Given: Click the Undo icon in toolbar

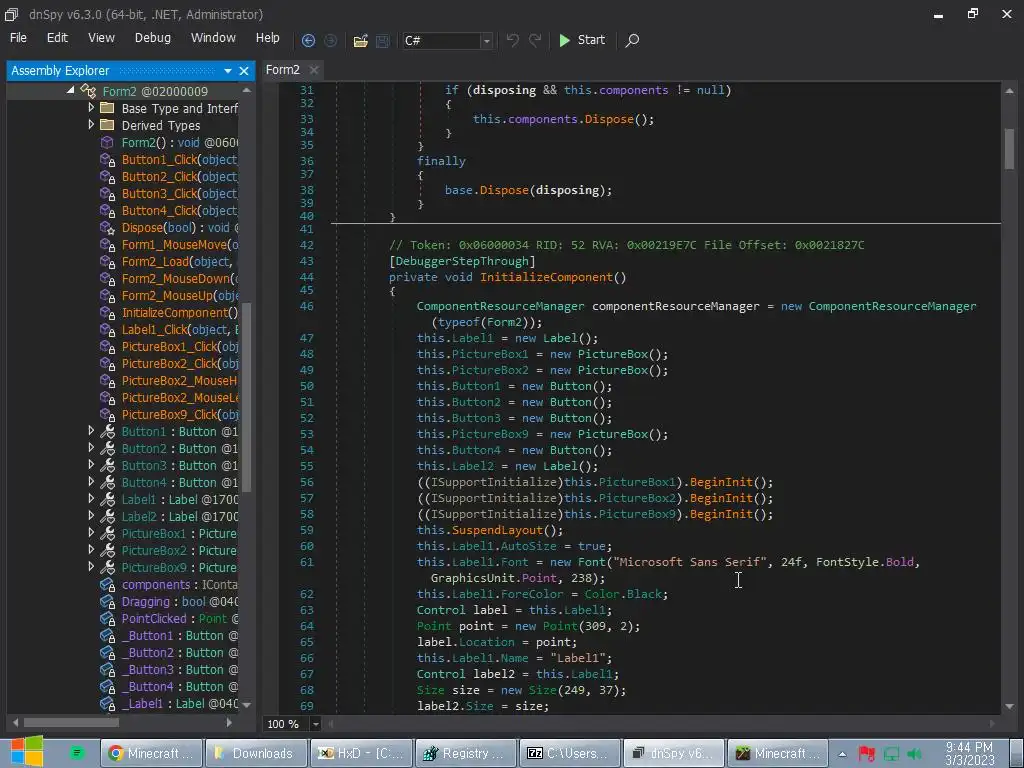Looking at the screenshot, I should tap(513, 40).
